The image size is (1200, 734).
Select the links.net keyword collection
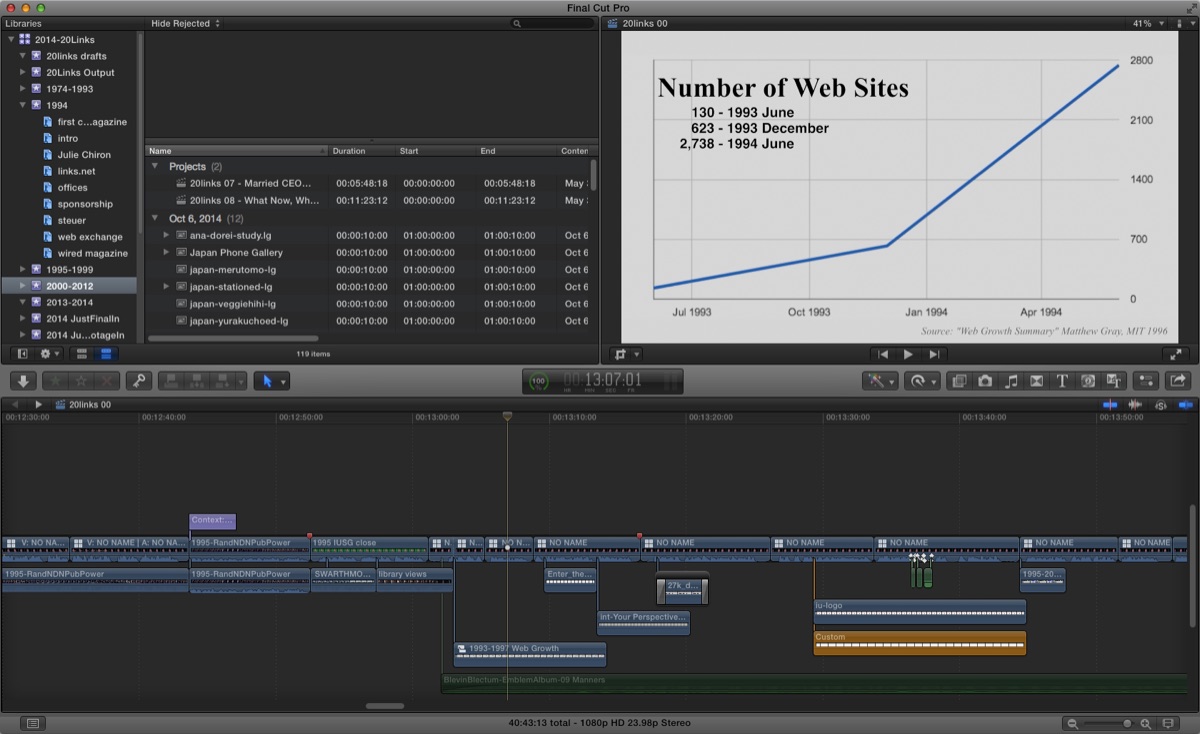pos(76,171)
